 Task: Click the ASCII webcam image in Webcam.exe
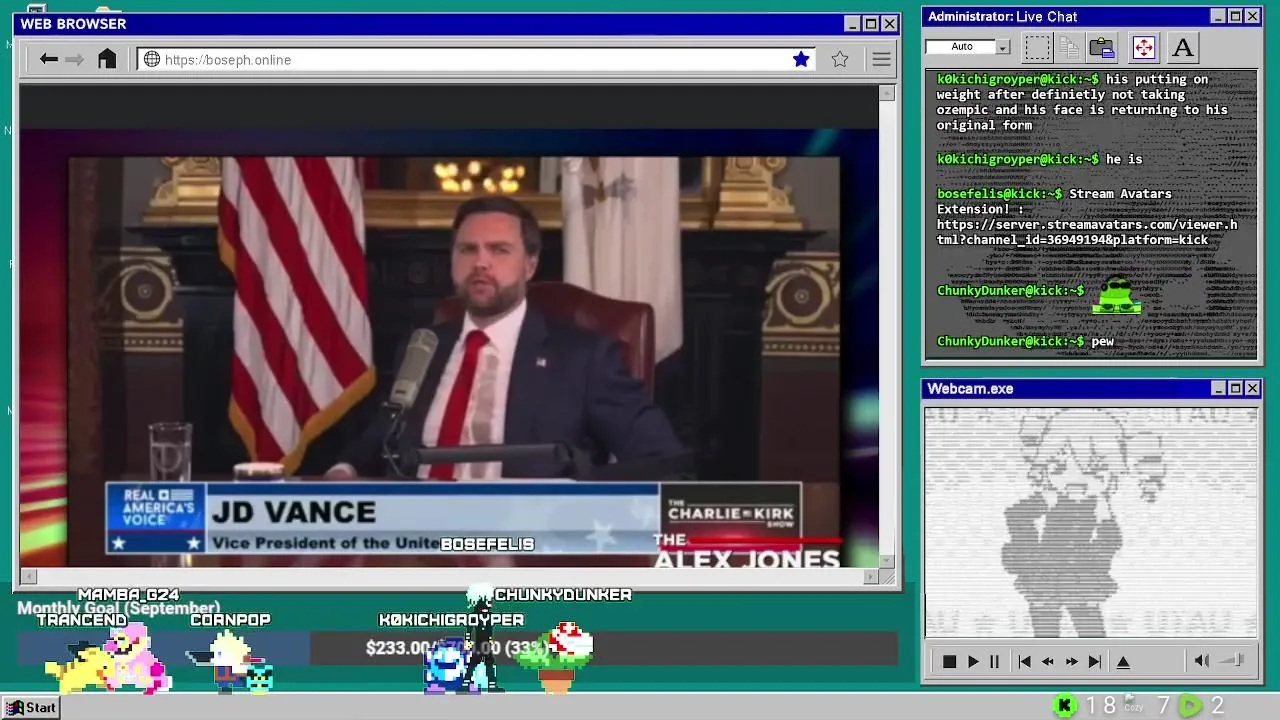(1091, 522)
